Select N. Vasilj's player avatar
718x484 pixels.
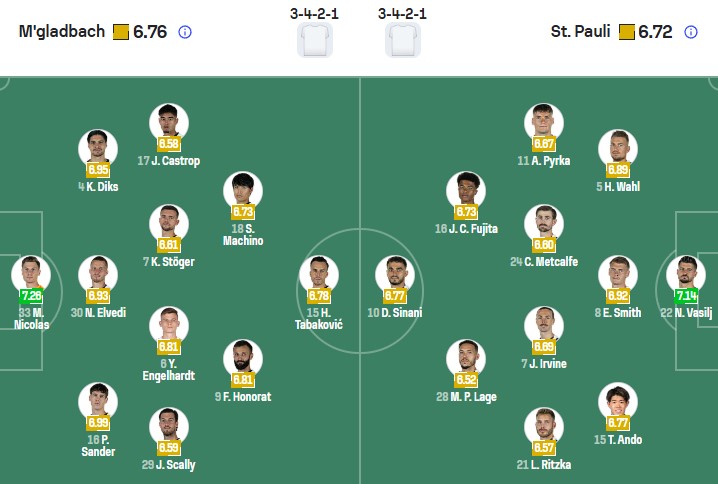pos(687,274)
